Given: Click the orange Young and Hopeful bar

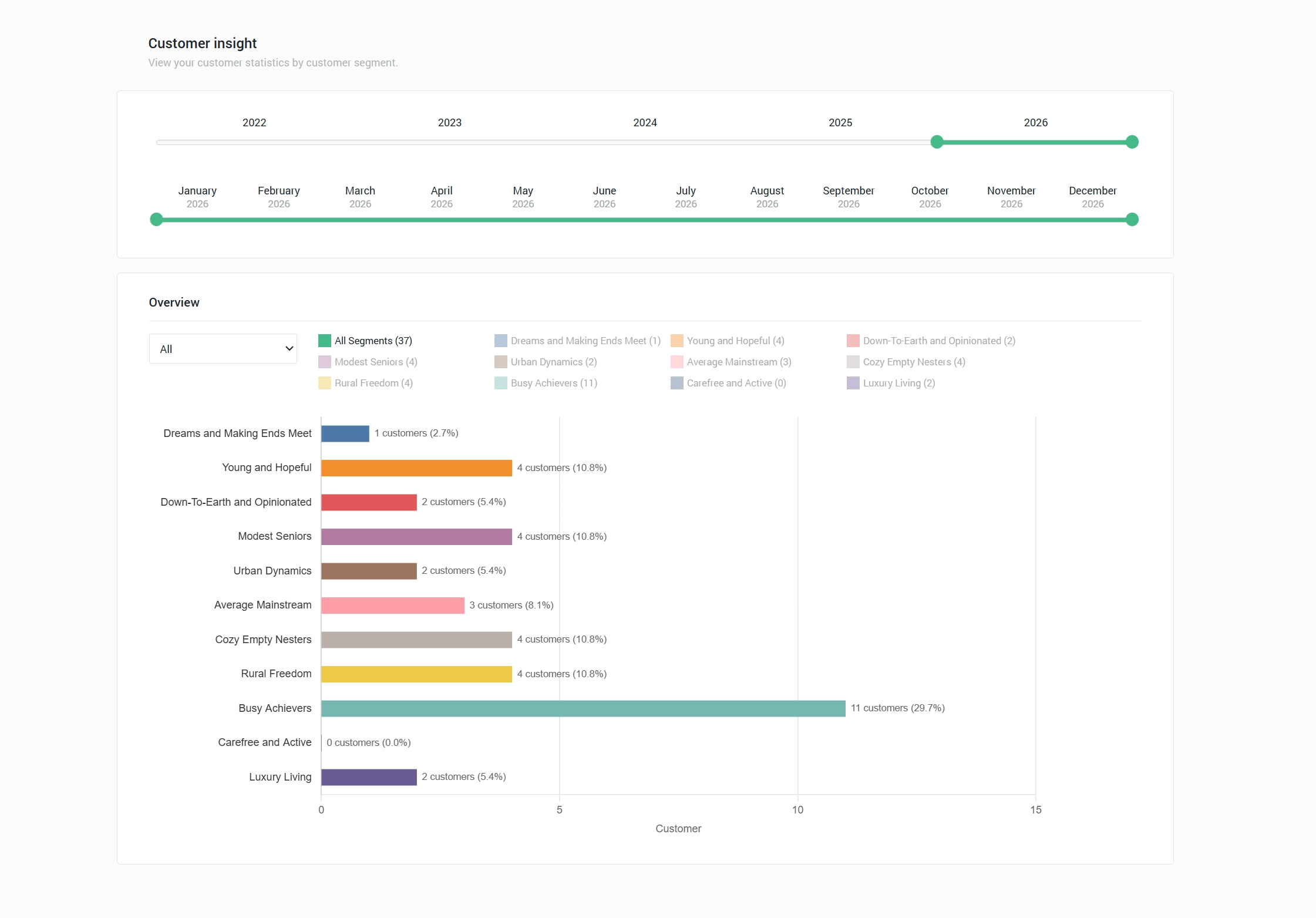Looking at the screenshot, I should coord(416,468).
